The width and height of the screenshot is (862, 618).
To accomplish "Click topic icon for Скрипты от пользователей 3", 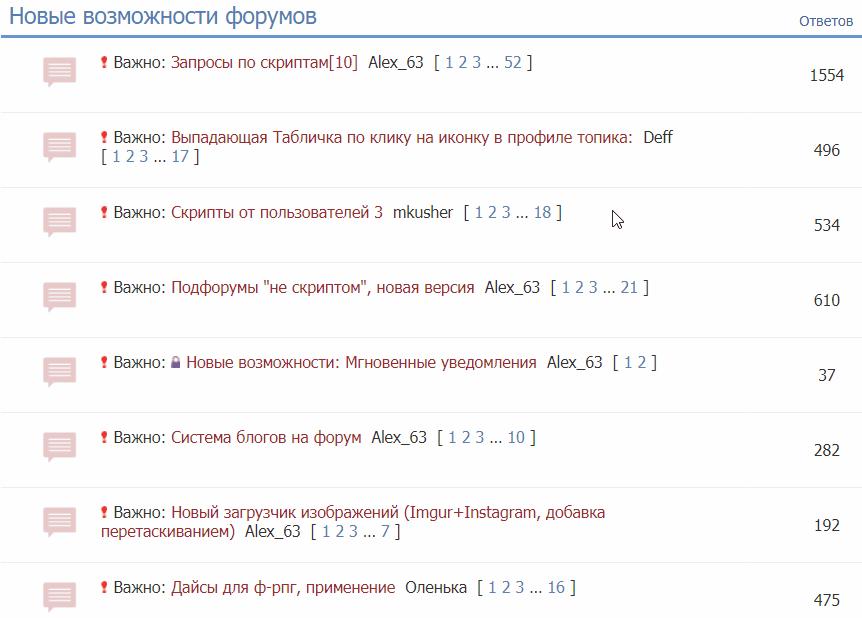I will 59,222.
